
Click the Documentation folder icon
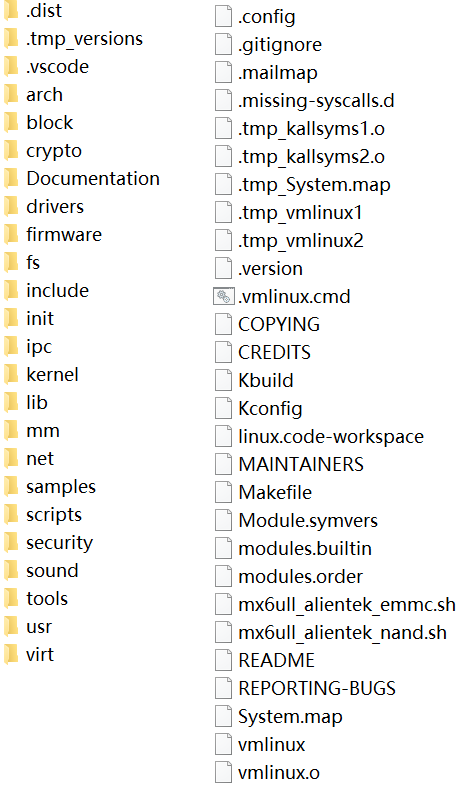[11, 179]
